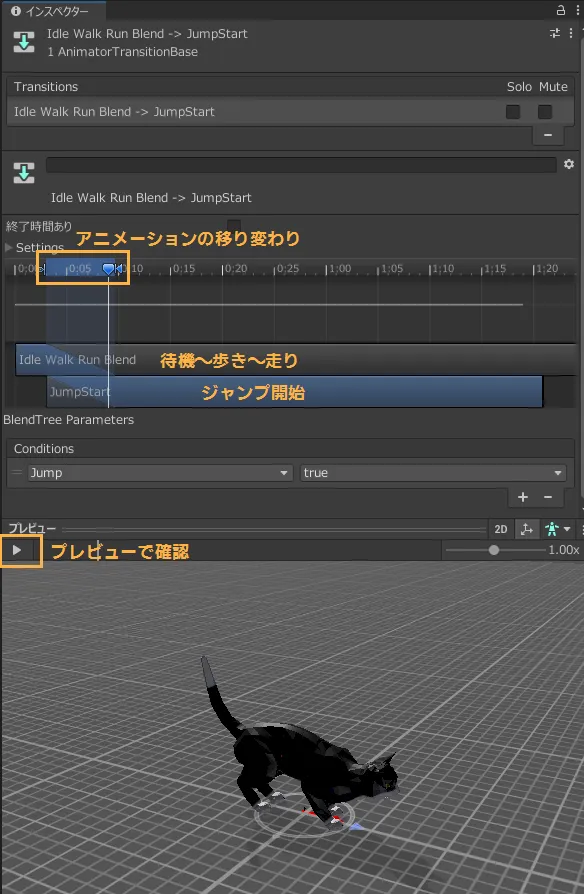Toggle the 2D preview mode

(501, 529)
